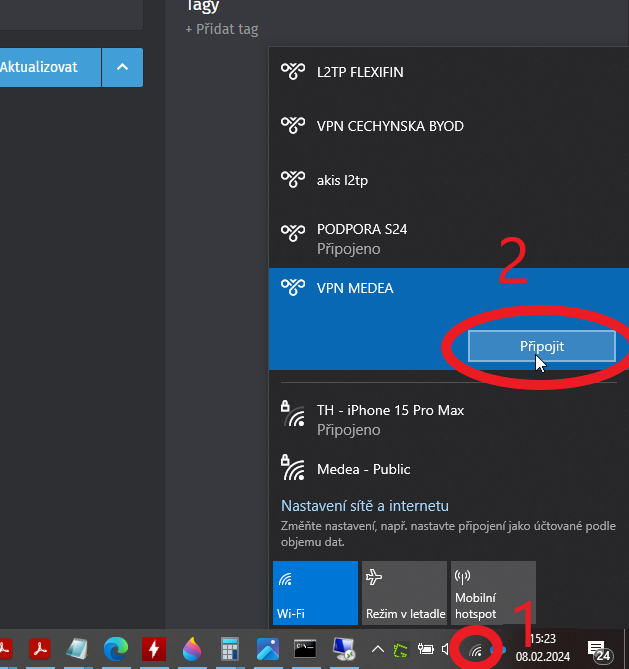The width and height of the screenshot is (629, 669).
Task: Select the akis l2tp VPN entry
Action: click(x=449, y=180)
